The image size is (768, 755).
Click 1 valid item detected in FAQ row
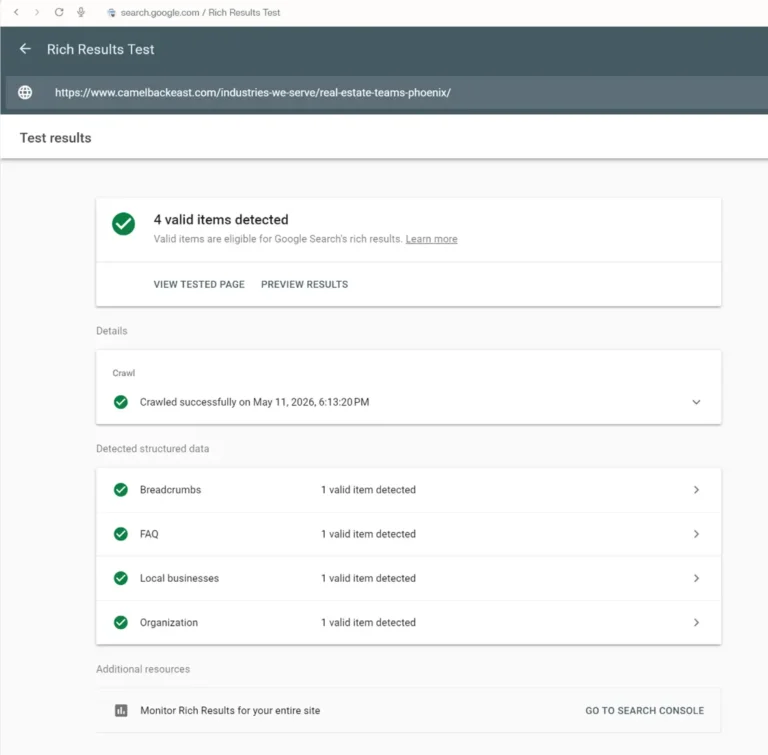click(x=368, y=534)
